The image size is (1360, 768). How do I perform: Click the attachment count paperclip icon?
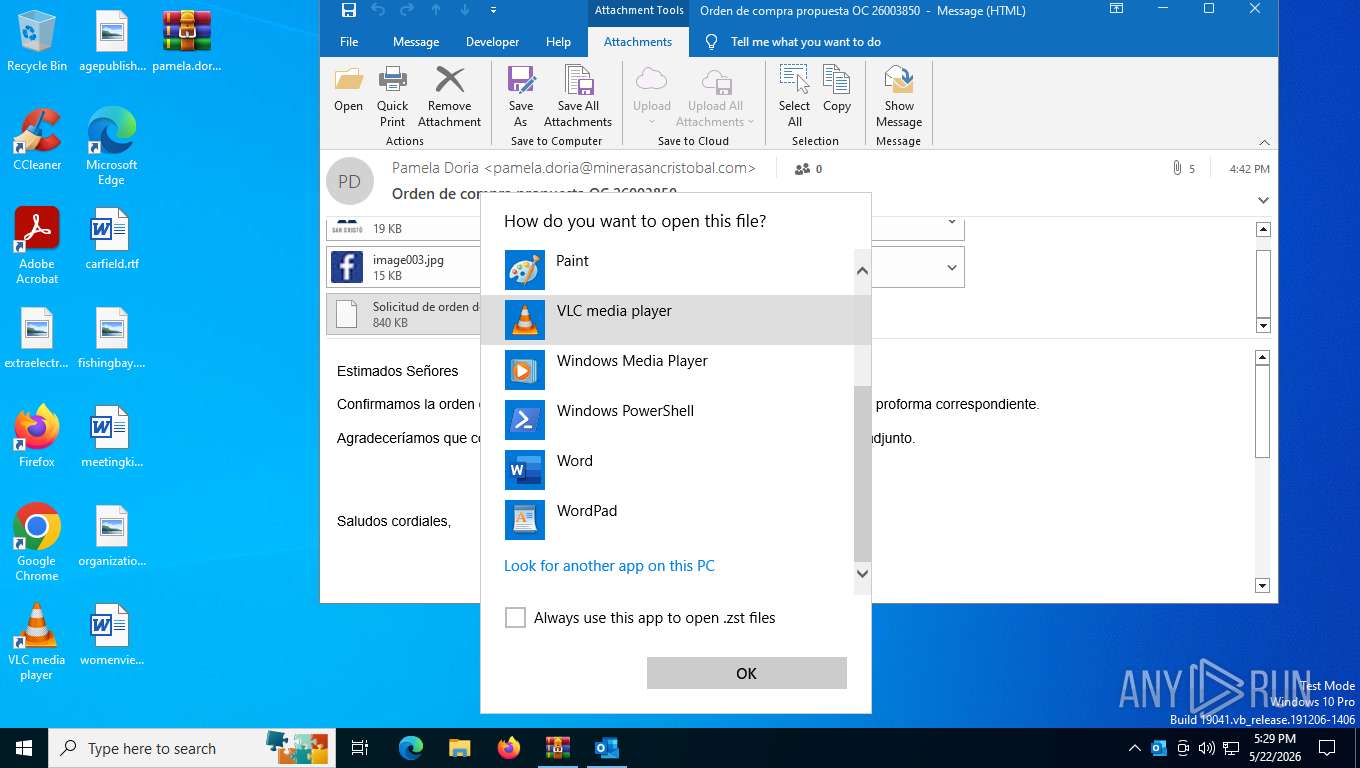point(1178,169)
